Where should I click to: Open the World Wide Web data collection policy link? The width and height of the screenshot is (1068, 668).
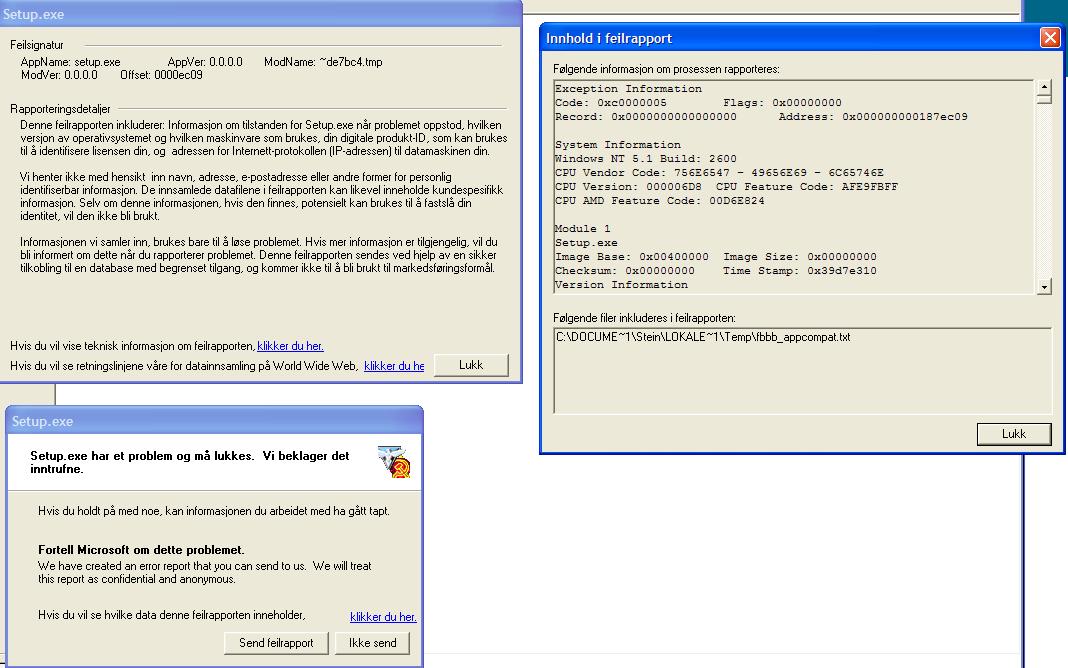pos(394,366)
